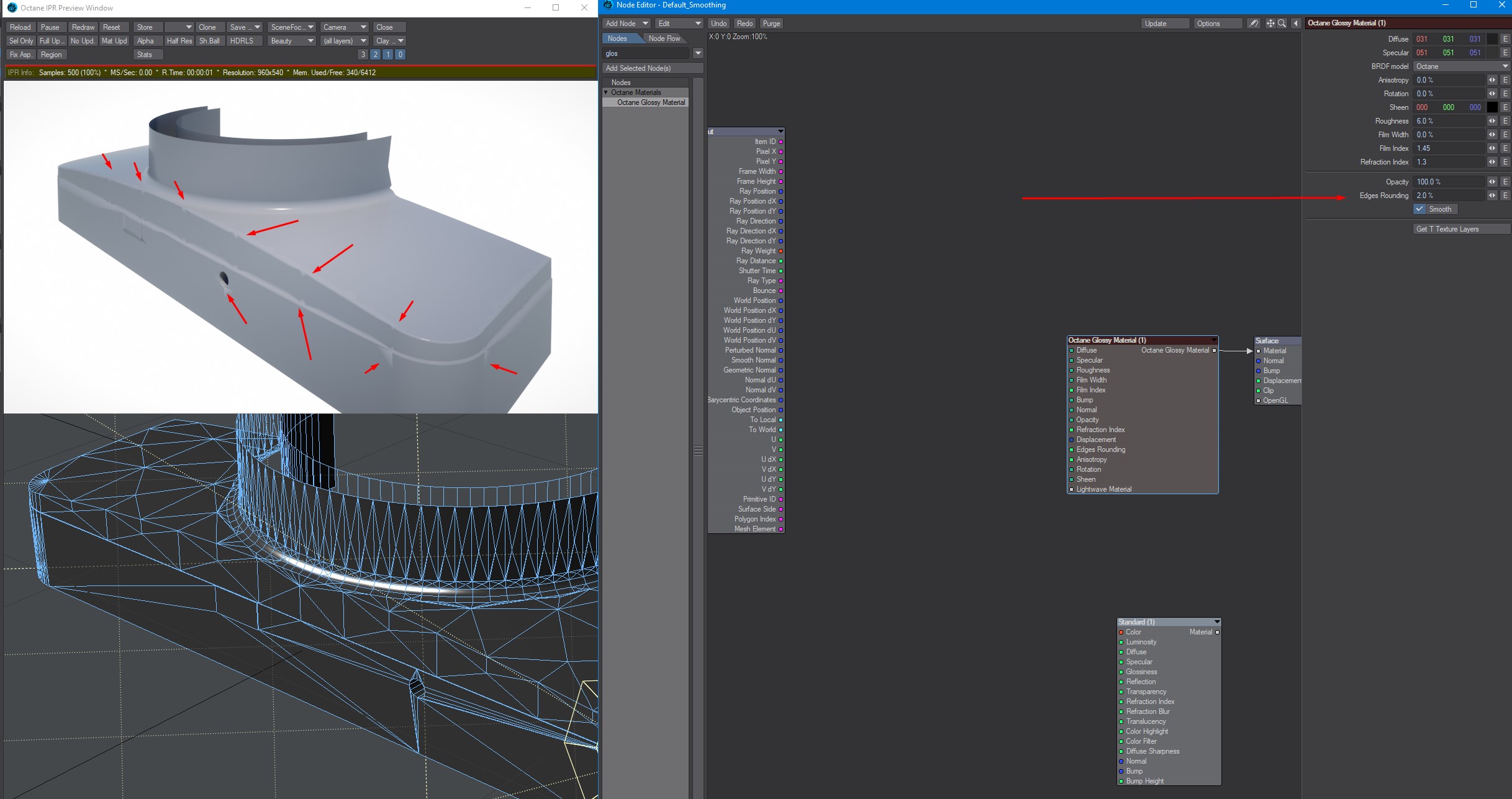Open the BRDF model dropdown
Screen dimensions: 1512x799
pyautogui.click(x=1461, y=66)
